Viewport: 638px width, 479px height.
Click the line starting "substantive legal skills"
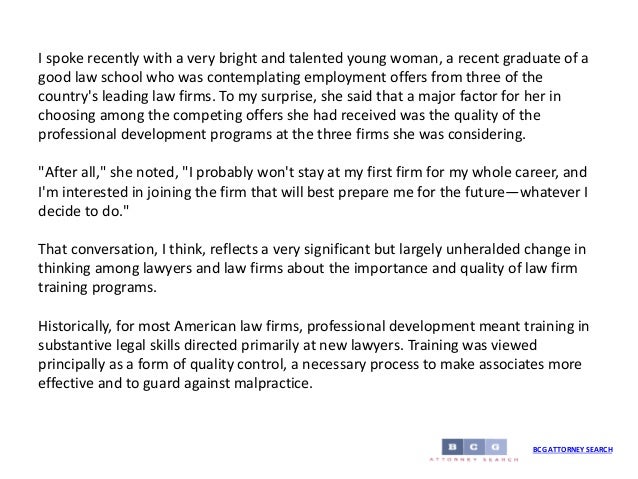287,345
